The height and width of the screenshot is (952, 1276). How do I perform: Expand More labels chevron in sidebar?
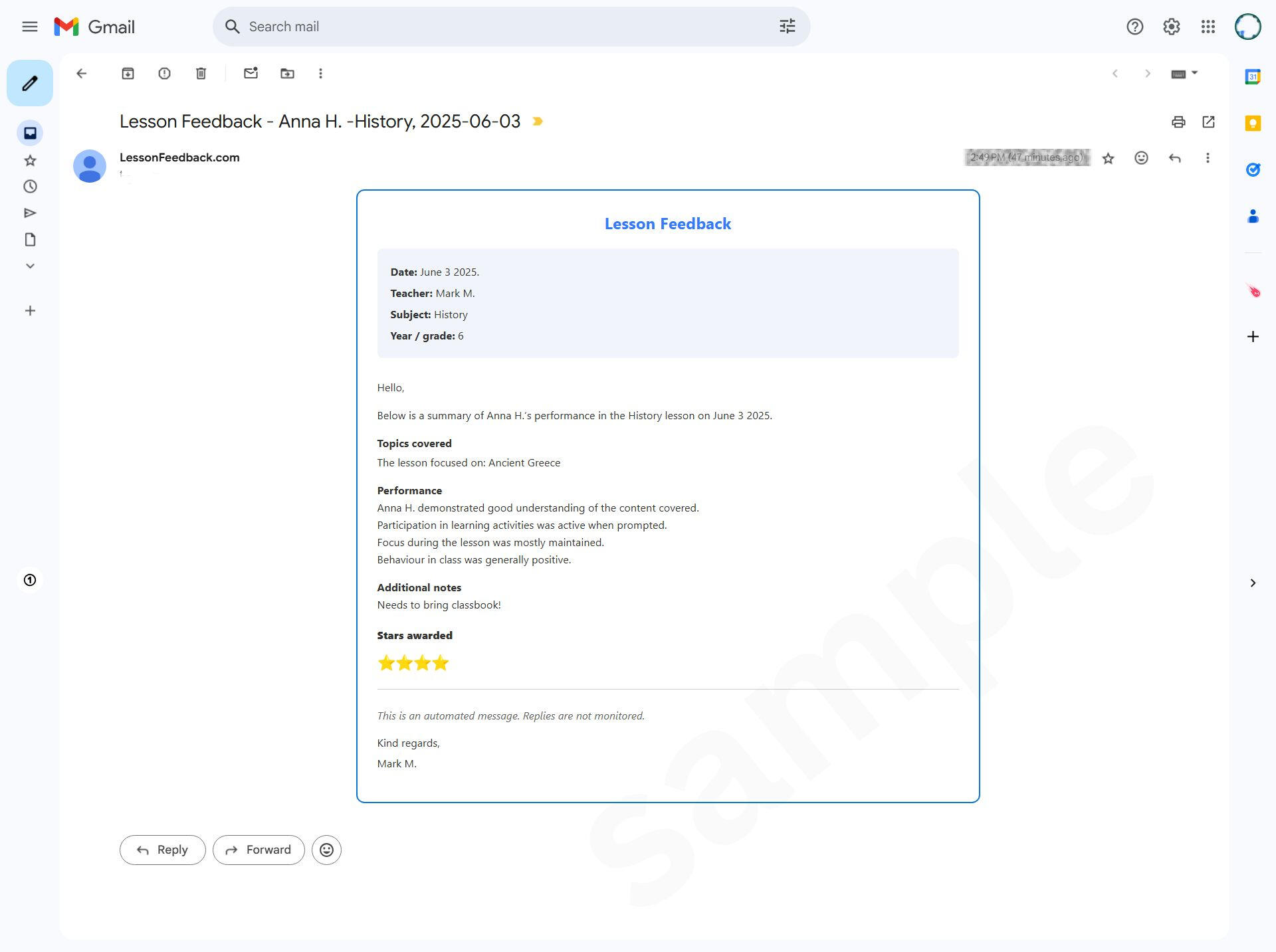coord(30,266)
